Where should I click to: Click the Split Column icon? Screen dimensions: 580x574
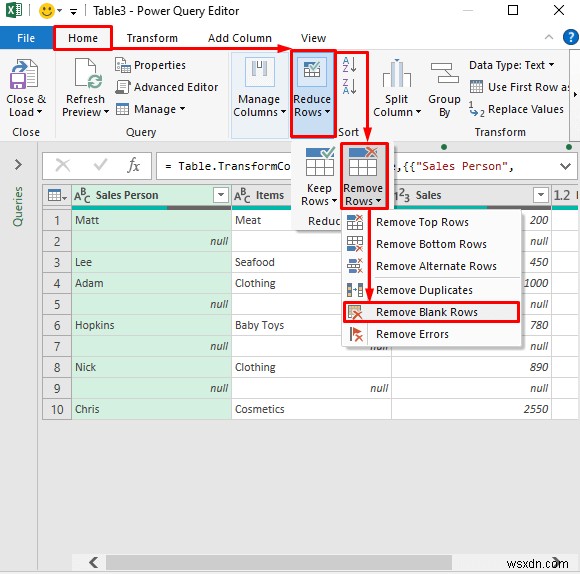pos(397,73)
